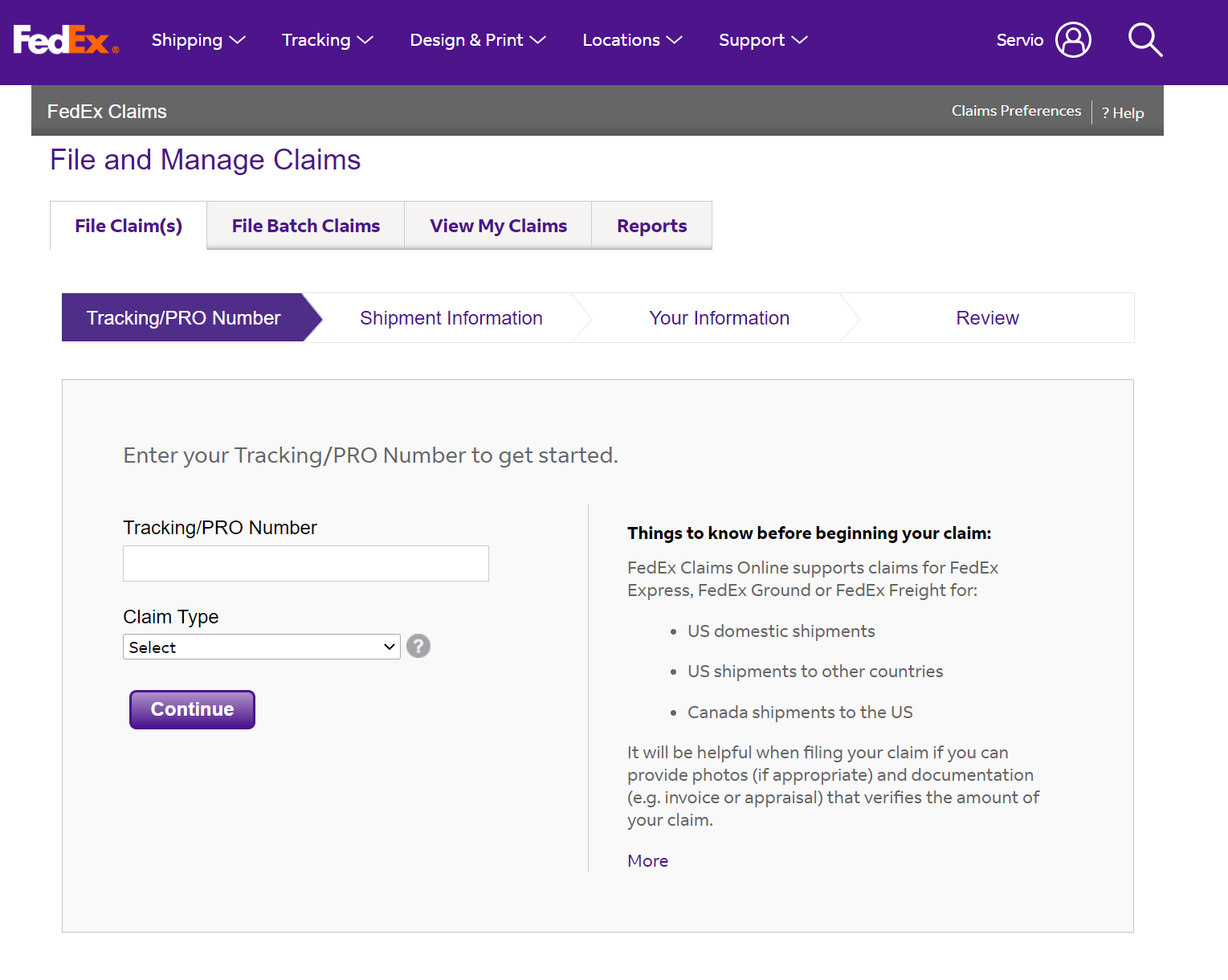Click the Continue button
This screenshot has width=1228, height=980.
point(192,709)
